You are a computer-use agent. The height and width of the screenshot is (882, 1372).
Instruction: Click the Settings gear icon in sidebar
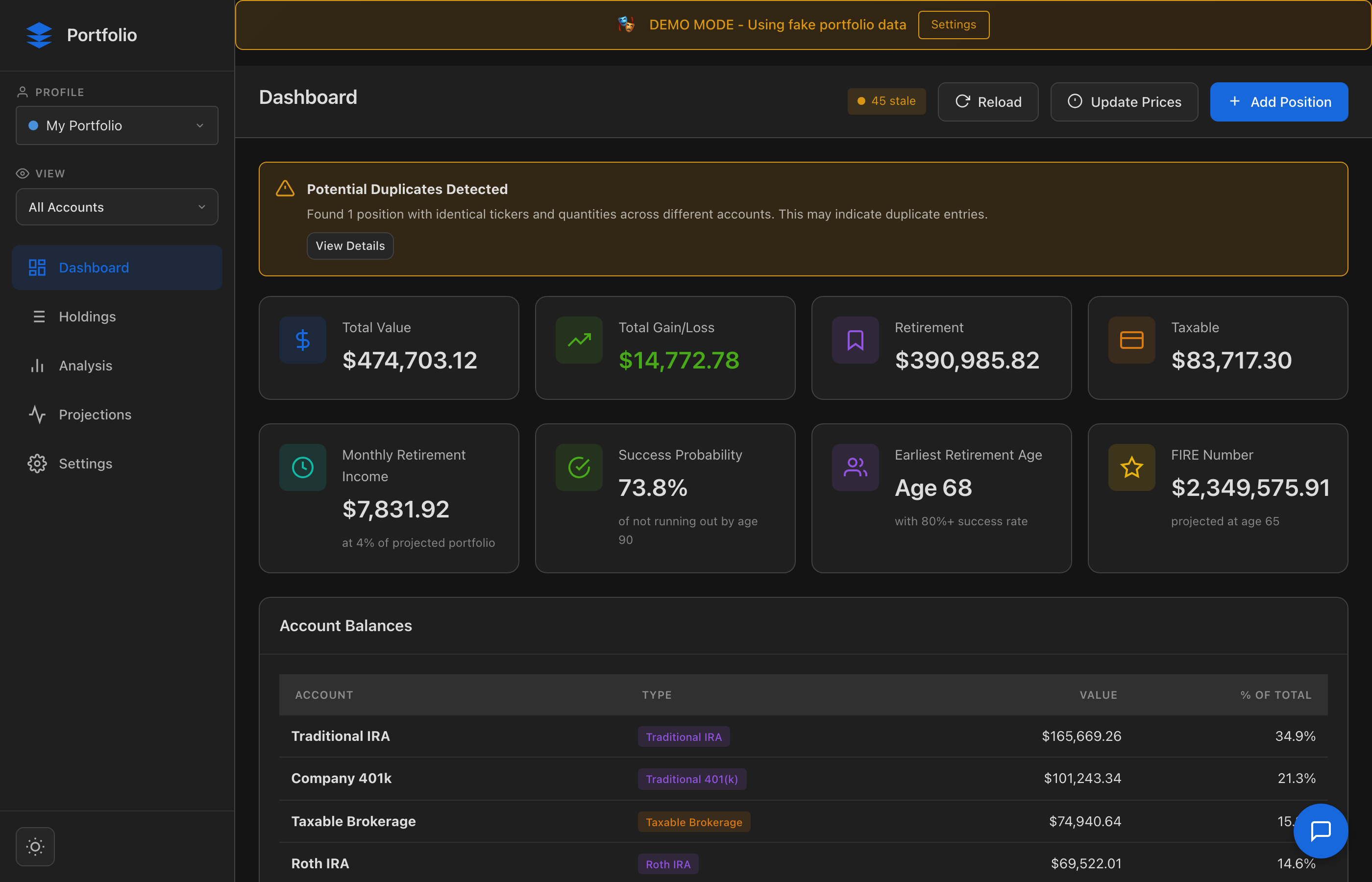click(x=37, y=464)
